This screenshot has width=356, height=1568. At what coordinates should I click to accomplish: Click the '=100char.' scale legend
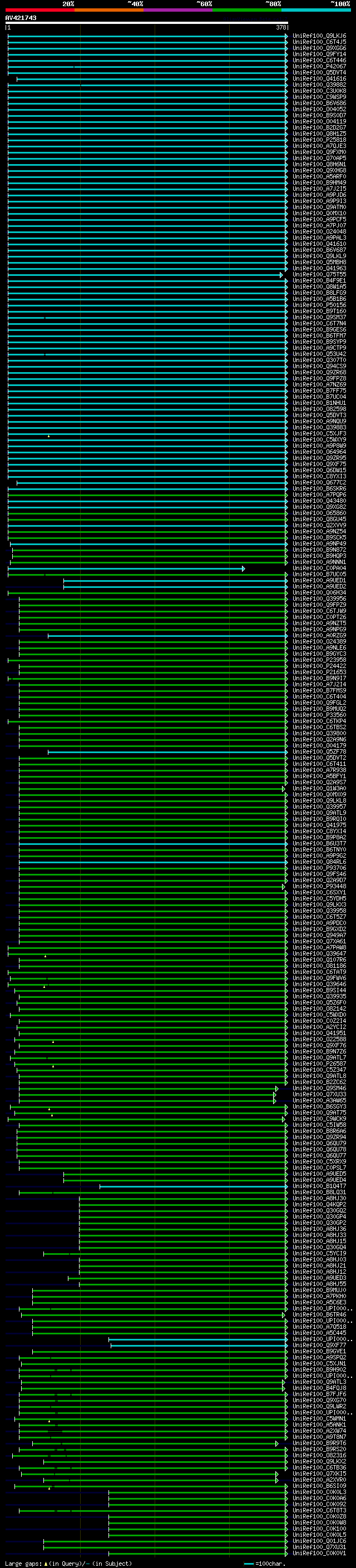tap(264, 1563)
